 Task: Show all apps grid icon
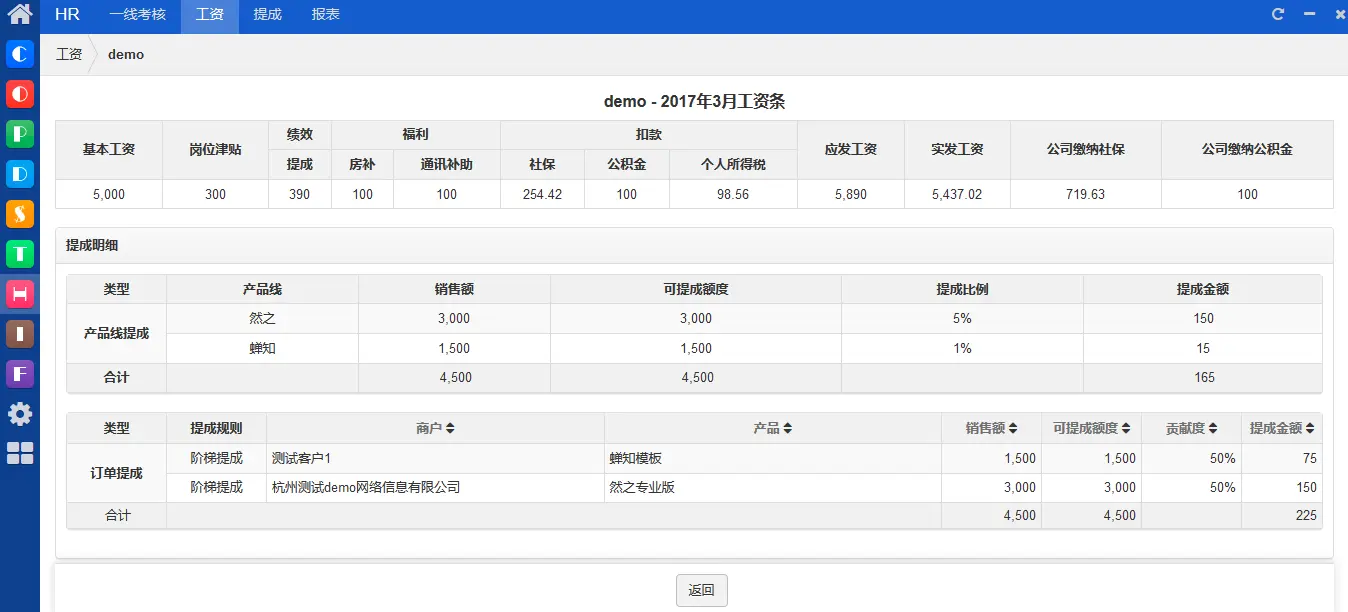point(20,453)
